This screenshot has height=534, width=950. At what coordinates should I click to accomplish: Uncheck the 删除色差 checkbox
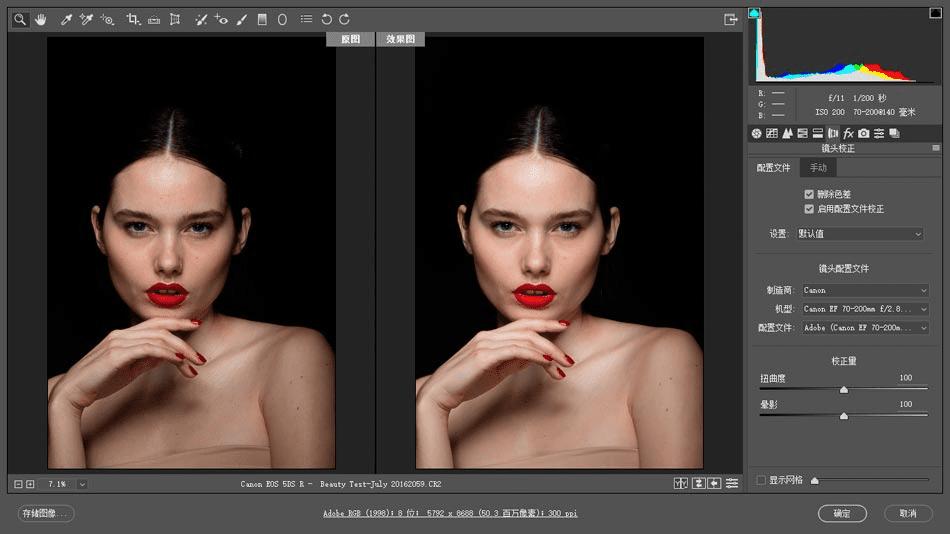click(x=809, y=194)
